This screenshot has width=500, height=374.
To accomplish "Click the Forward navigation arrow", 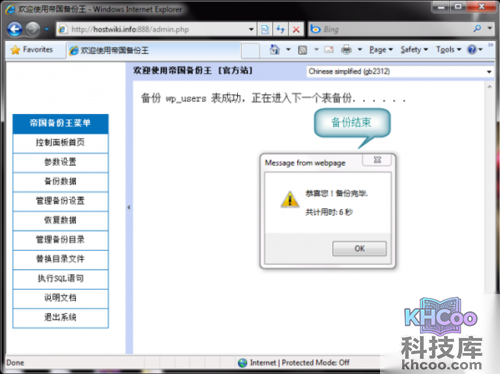I will 33,29.
